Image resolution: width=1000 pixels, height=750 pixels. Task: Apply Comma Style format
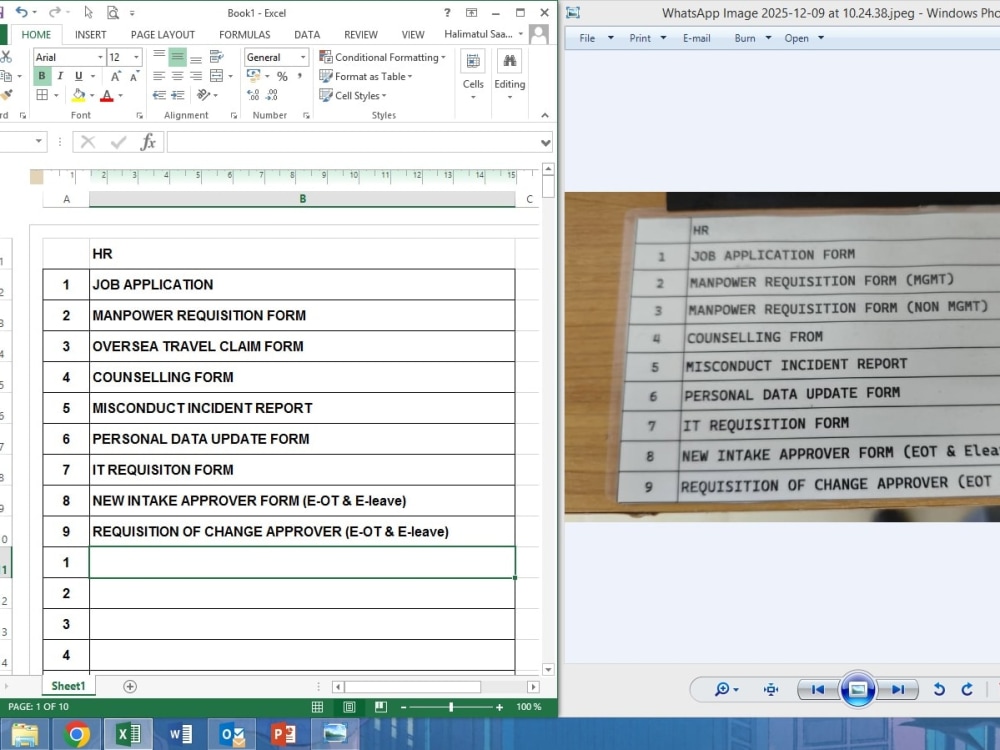(x=299, y=76)
